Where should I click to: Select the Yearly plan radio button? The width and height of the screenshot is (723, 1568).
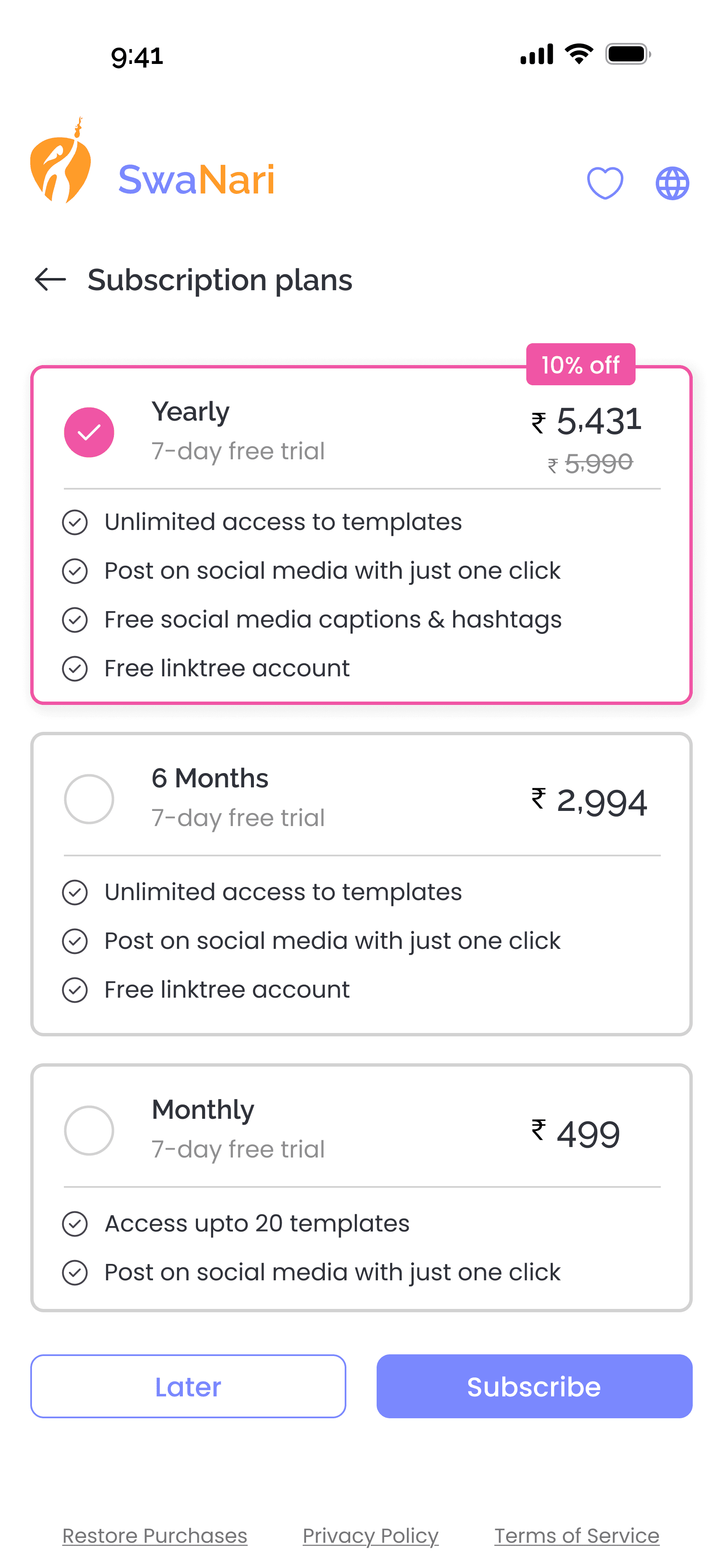[x=89, y=432]
